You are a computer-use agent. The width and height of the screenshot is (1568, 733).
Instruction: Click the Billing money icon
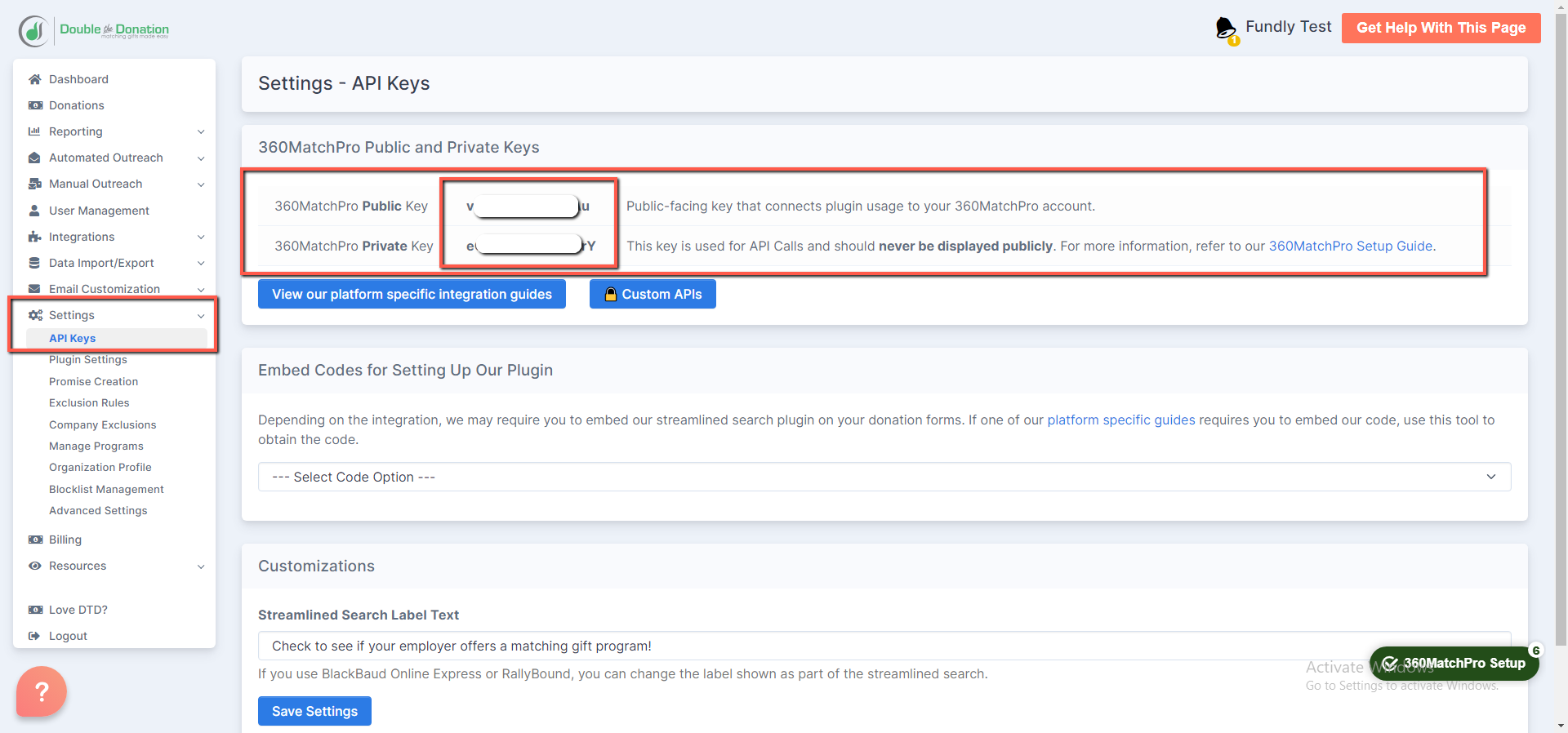click(x=35, y=540)
